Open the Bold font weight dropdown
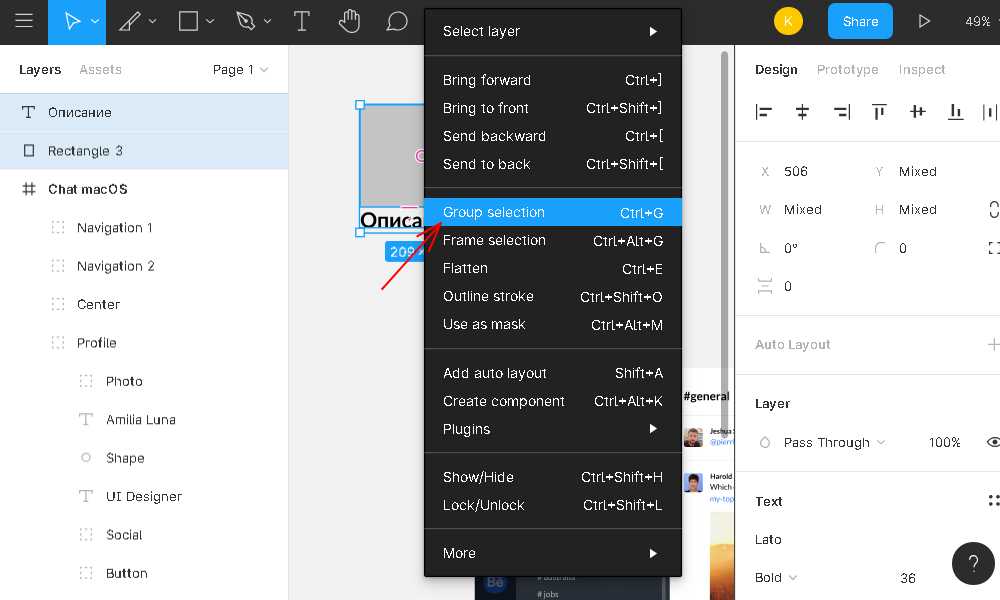 pyautogui.click(x=777, y=577)
